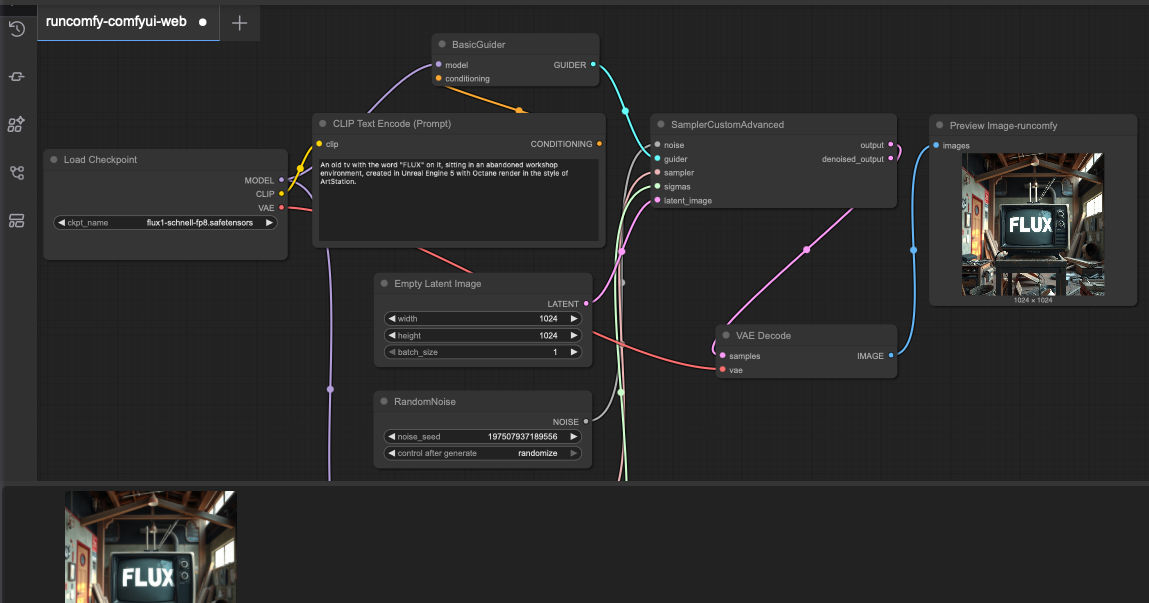Click the SamplerCustomAdvanced node title

(x=727, y=125)
